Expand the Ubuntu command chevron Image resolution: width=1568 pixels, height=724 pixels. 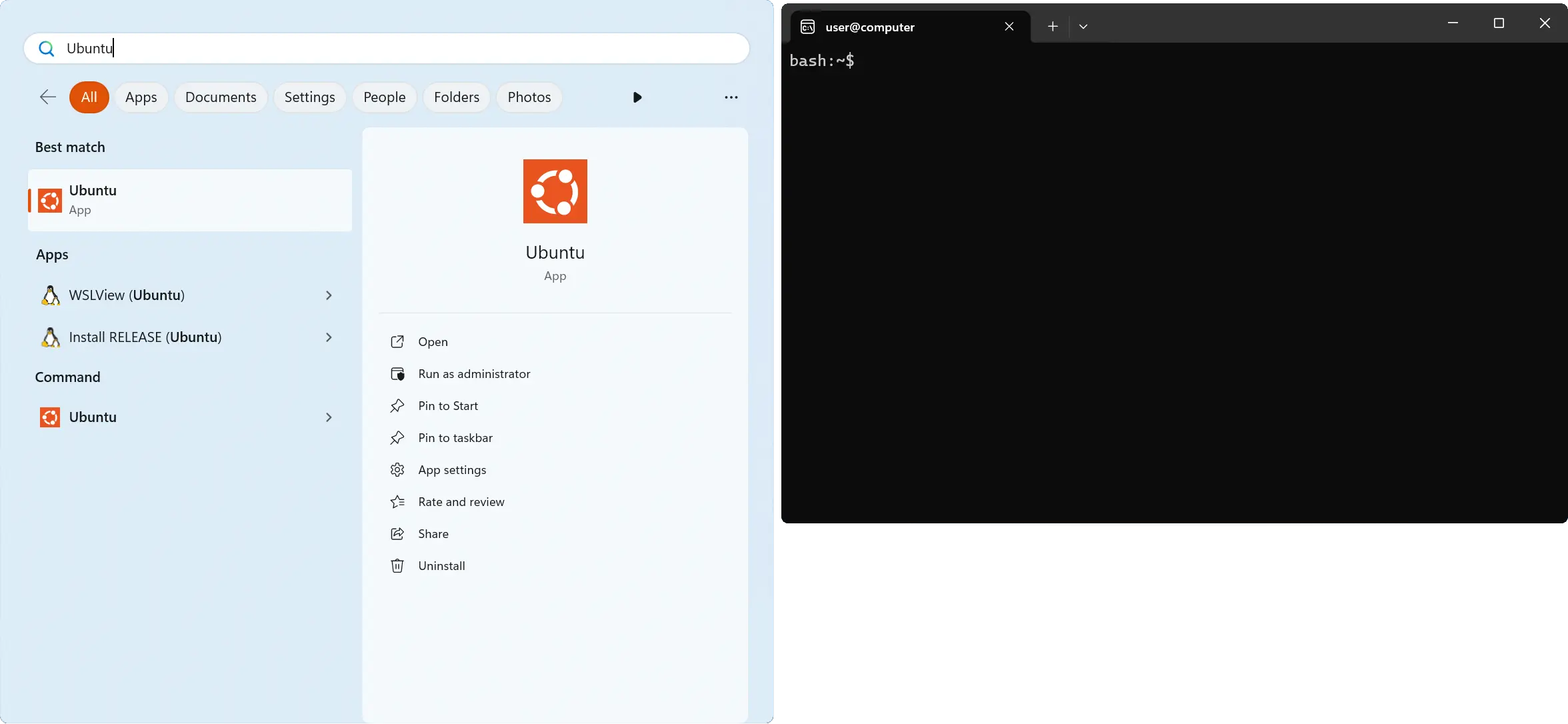point(329,417)
